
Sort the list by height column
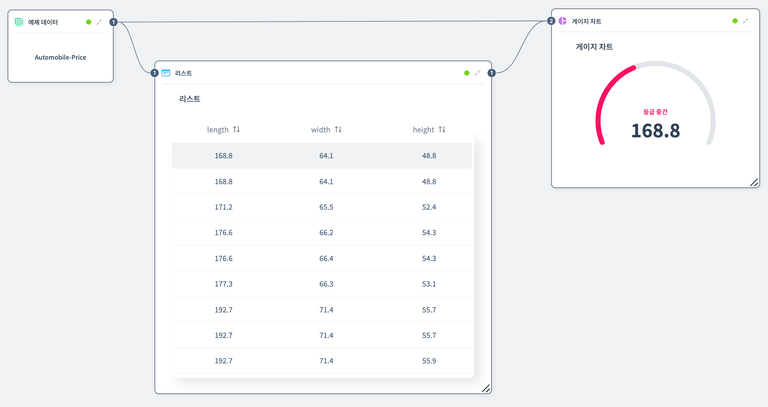(x=442, y=130)
